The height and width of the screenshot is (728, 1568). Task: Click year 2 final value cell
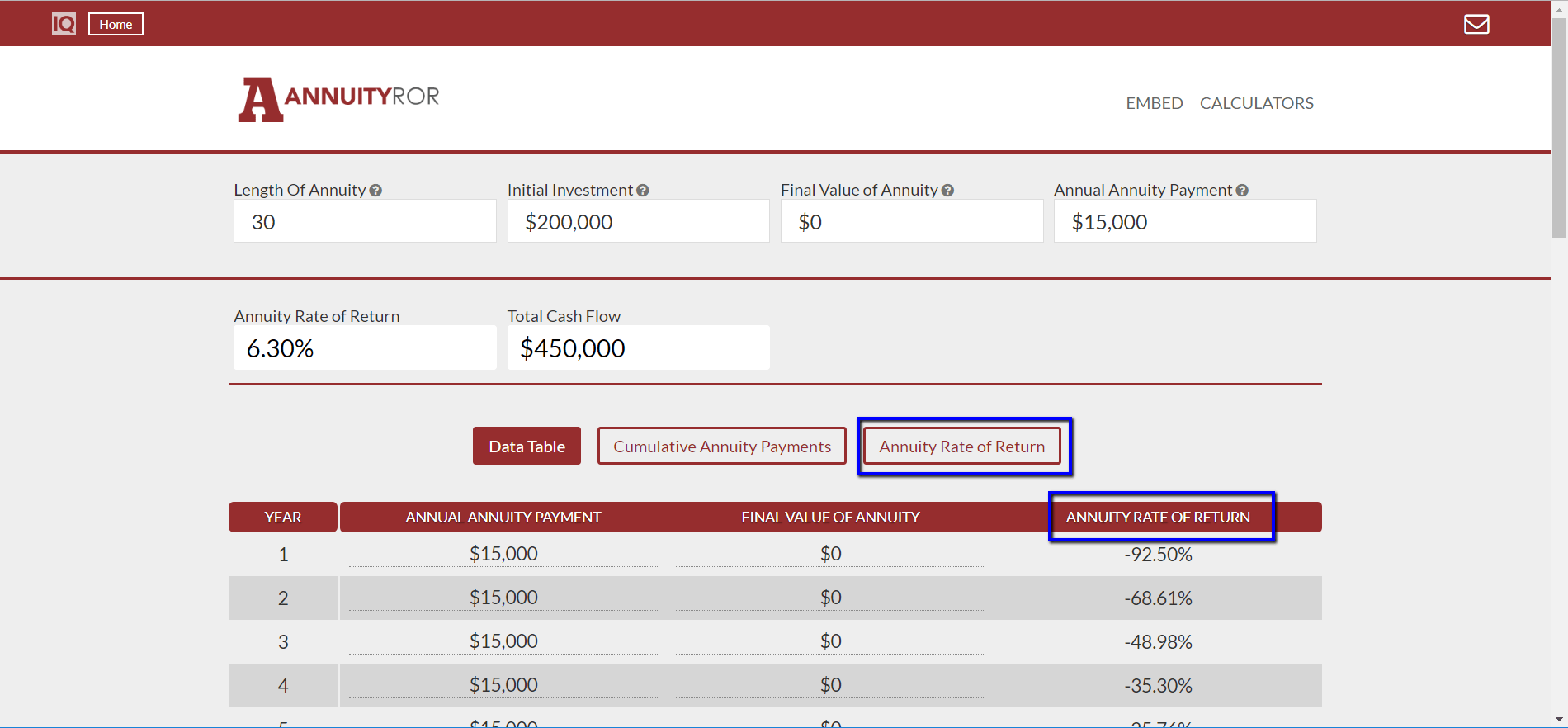(x=830, y=598)
